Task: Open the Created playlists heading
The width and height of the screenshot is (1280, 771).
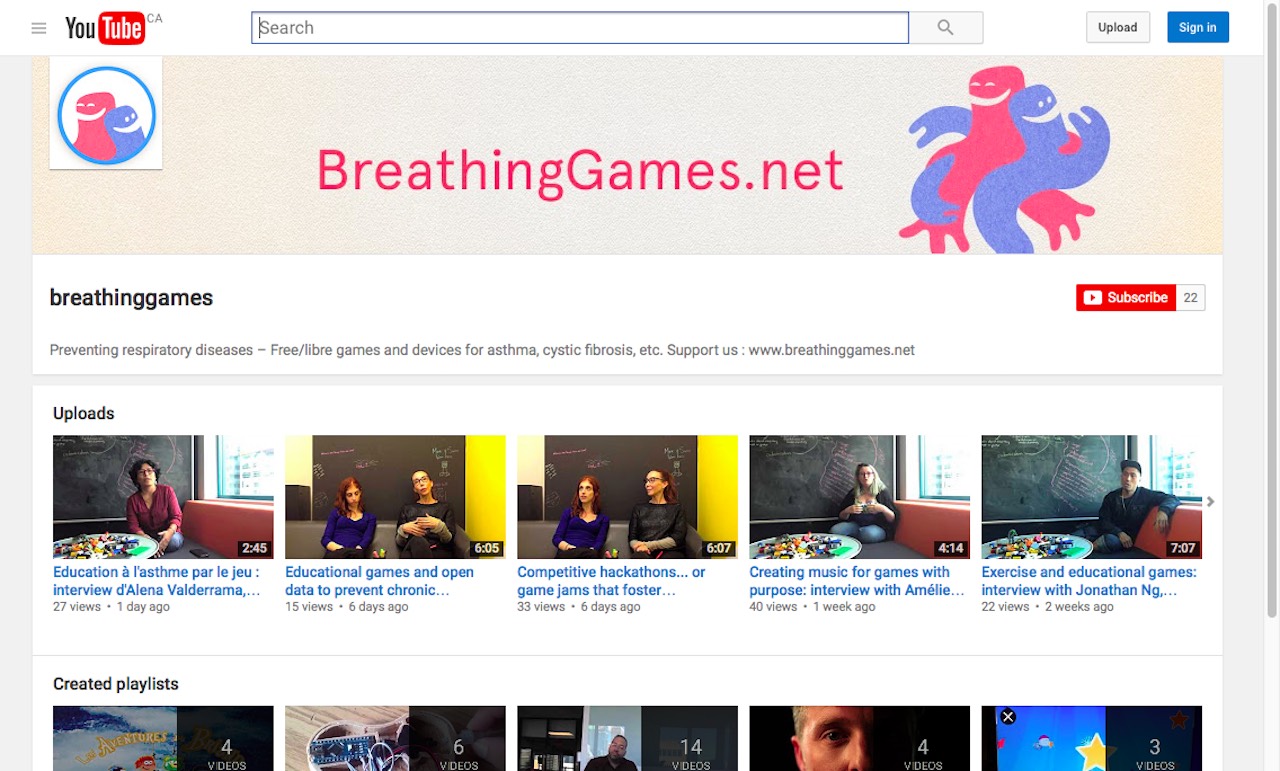Action: click(x=116, y=684)
